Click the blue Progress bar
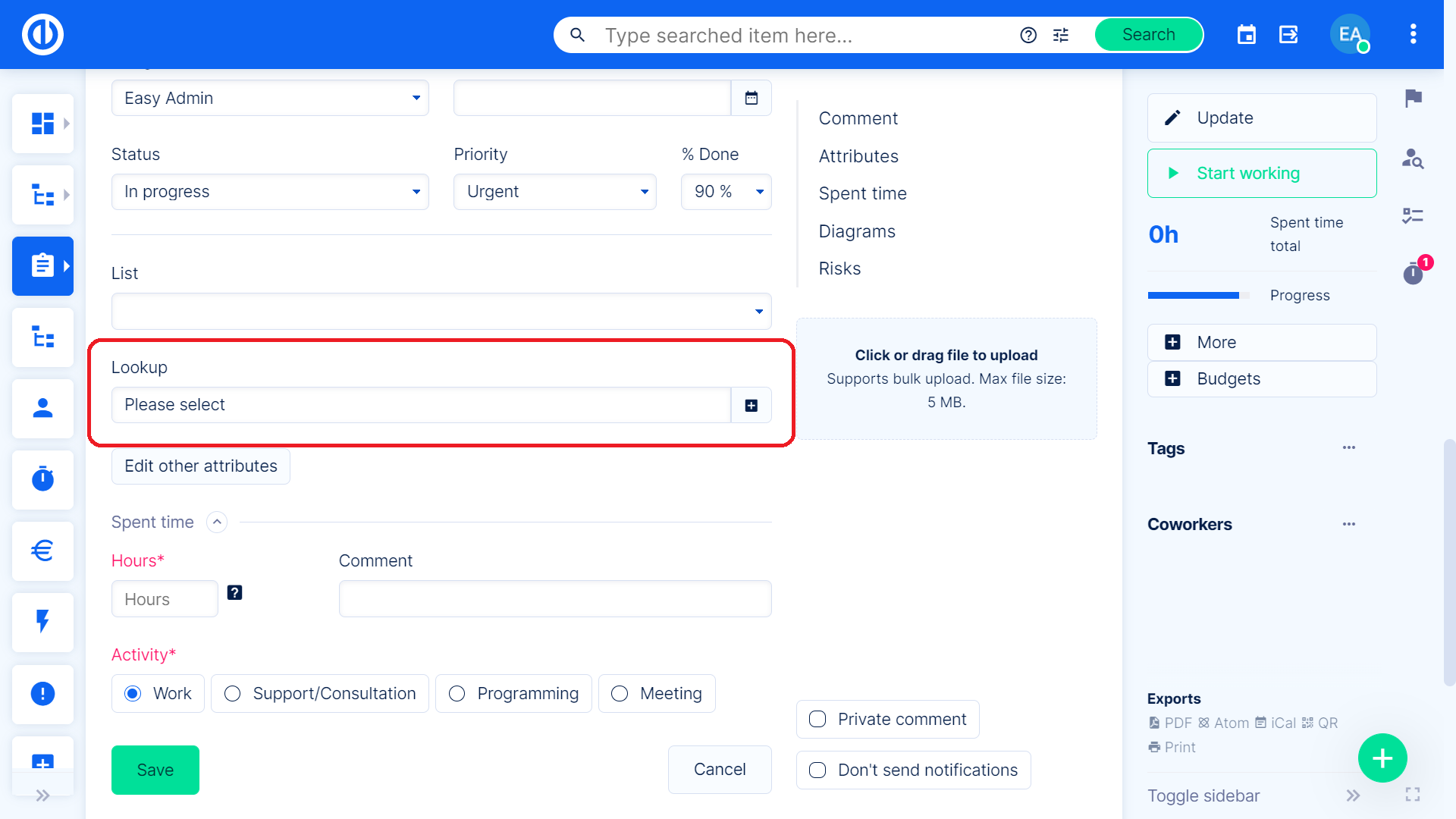The height and width of the screenshot is (819, 1456). pos(1198,296)
